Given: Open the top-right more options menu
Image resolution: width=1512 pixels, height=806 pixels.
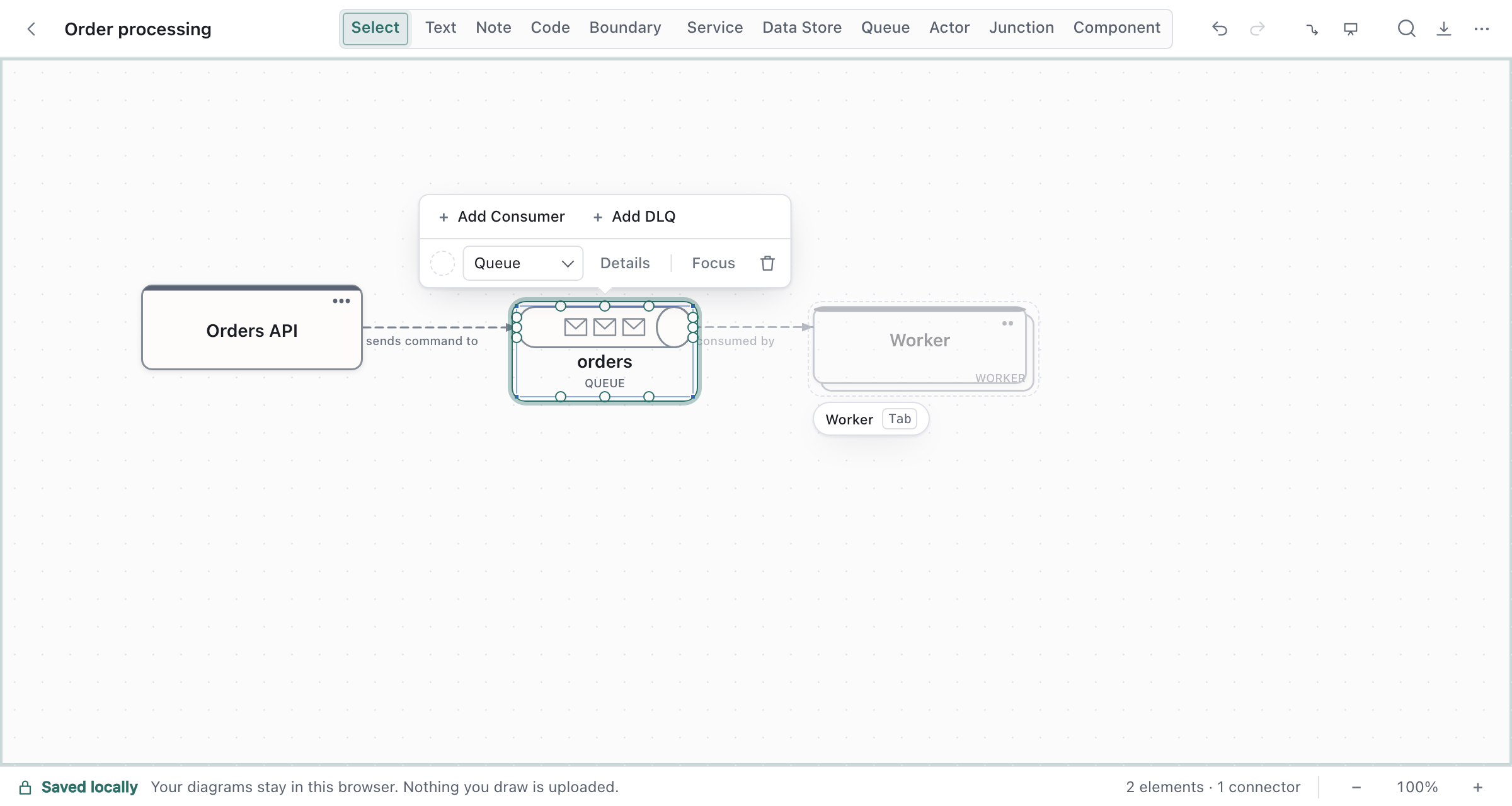Looking at the screenshot, I should [1482, 29].
